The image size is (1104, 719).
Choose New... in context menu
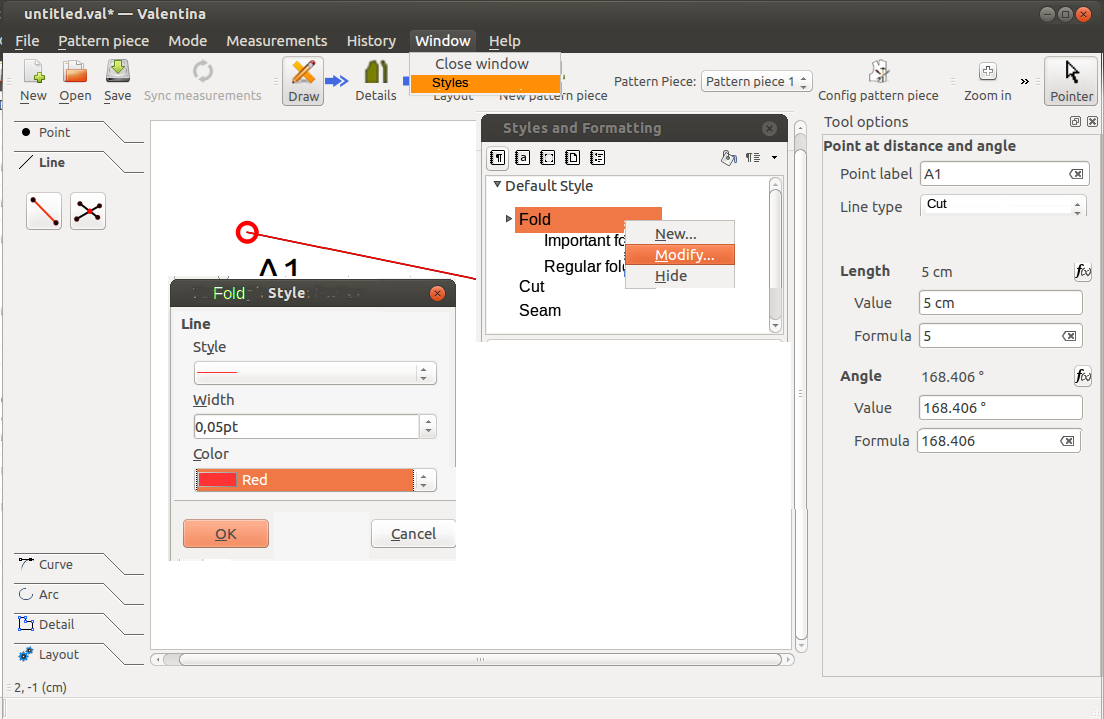tap(679, 234)
